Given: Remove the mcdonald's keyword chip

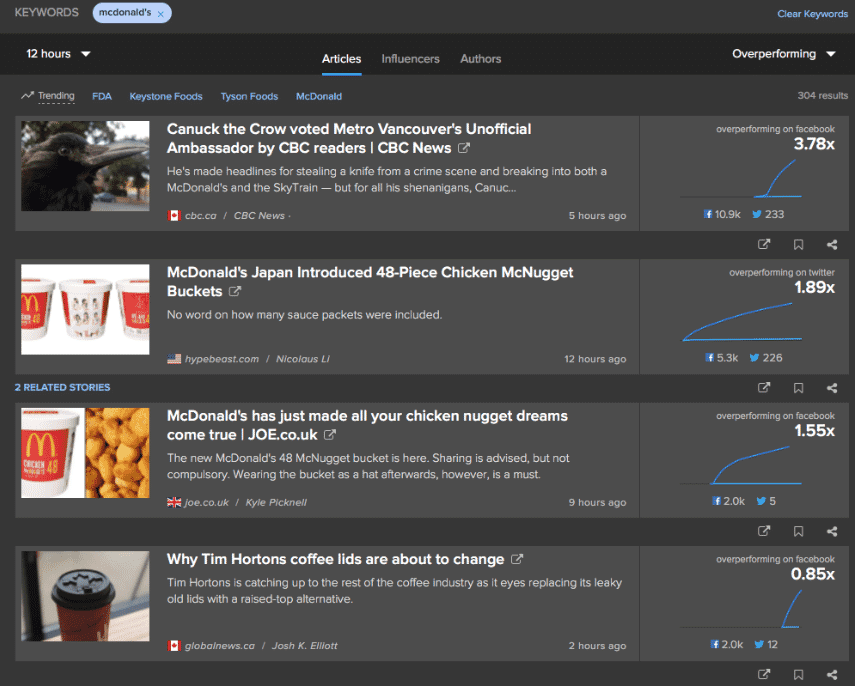Looking at the screenshot, I should coord(160,13).
